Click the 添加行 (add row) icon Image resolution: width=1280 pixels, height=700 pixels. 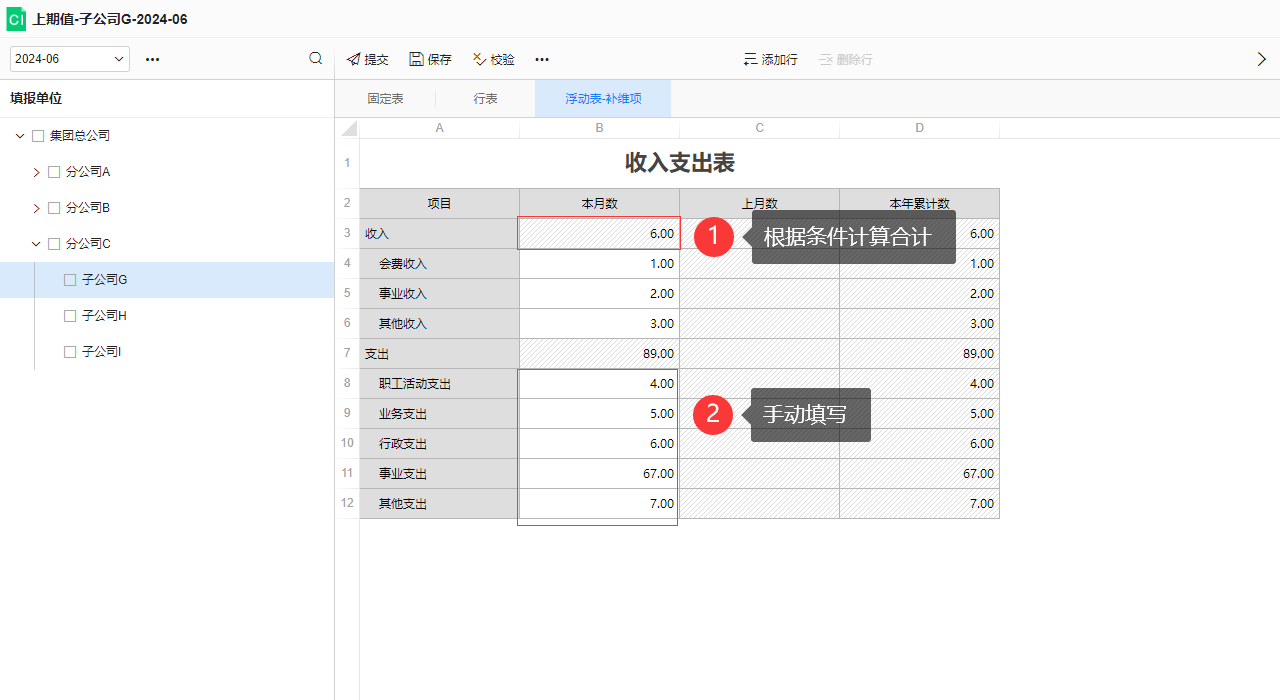pyautogui.click(x=750, y=59)
